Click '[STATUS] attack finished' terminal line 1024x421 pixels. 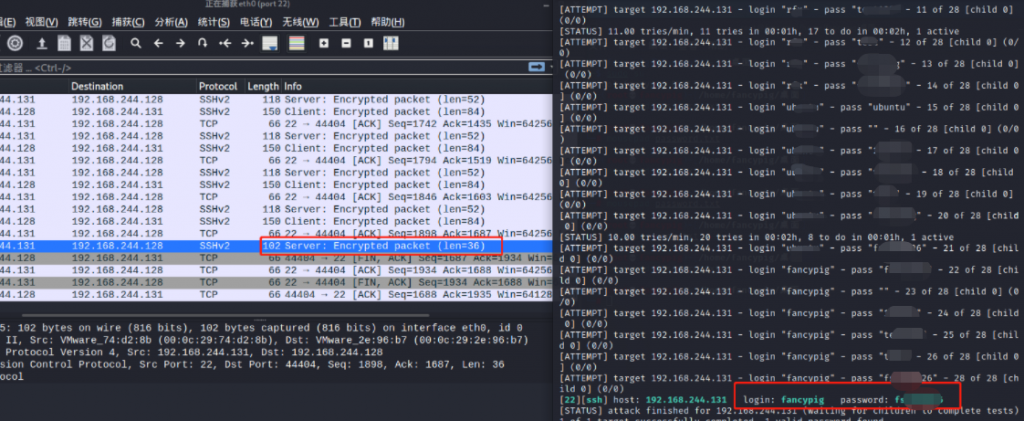pyautogui.click(x=788, y=411)
